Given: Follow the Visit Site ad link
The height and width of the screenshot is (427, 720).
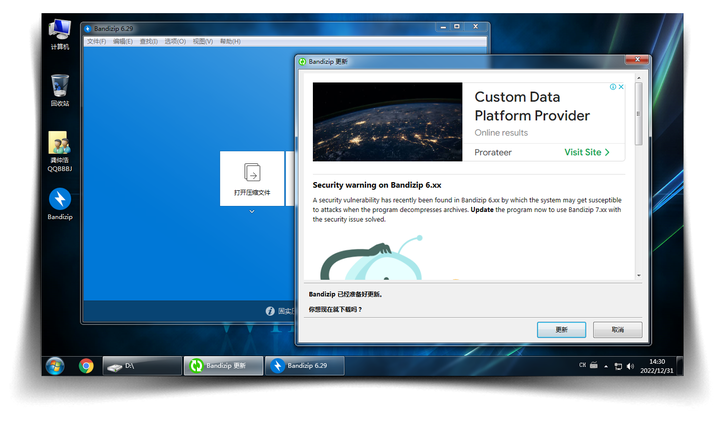Looking at the screenshot, I should point(587,152).
